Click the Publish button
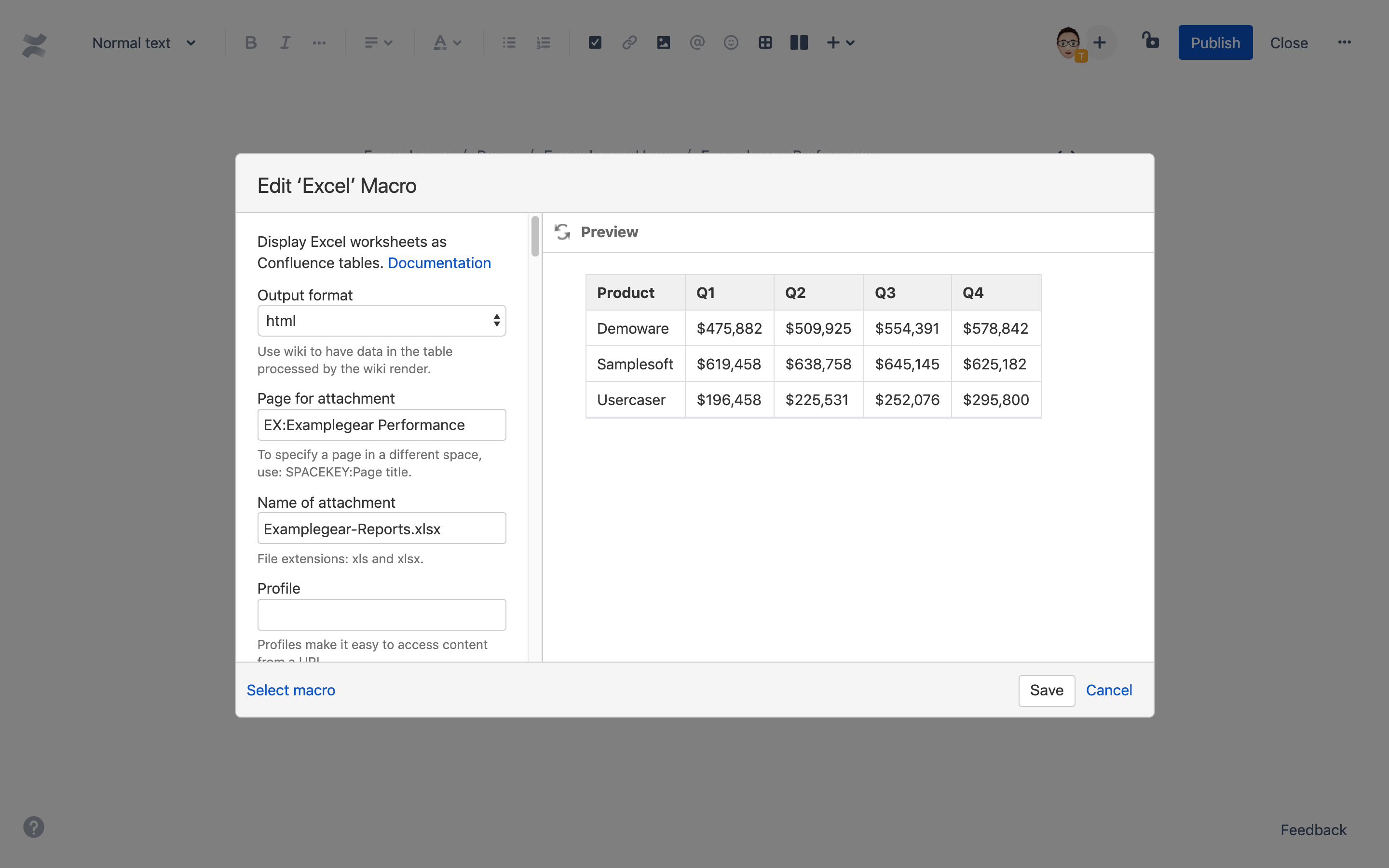1389x868 pixels. tap(1215, 42)
